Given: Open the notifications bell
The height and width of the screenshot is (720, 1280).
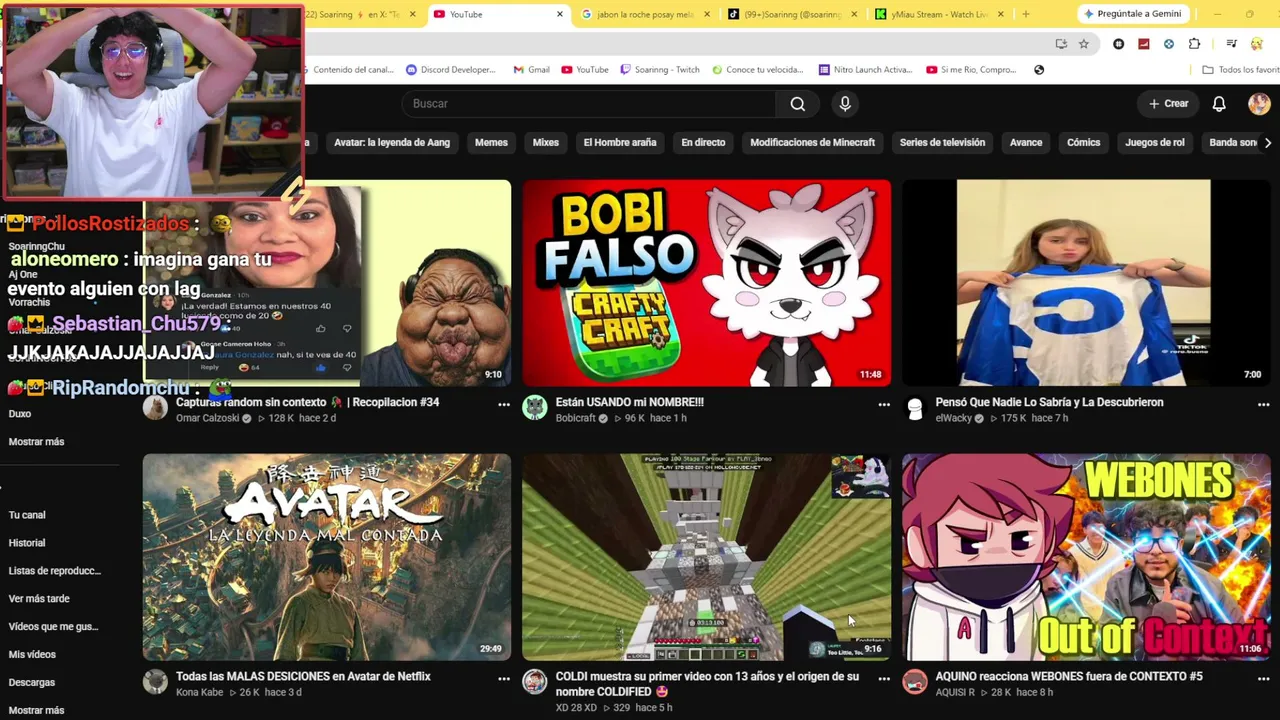Looking at the screenshot, I should 1219,104.
